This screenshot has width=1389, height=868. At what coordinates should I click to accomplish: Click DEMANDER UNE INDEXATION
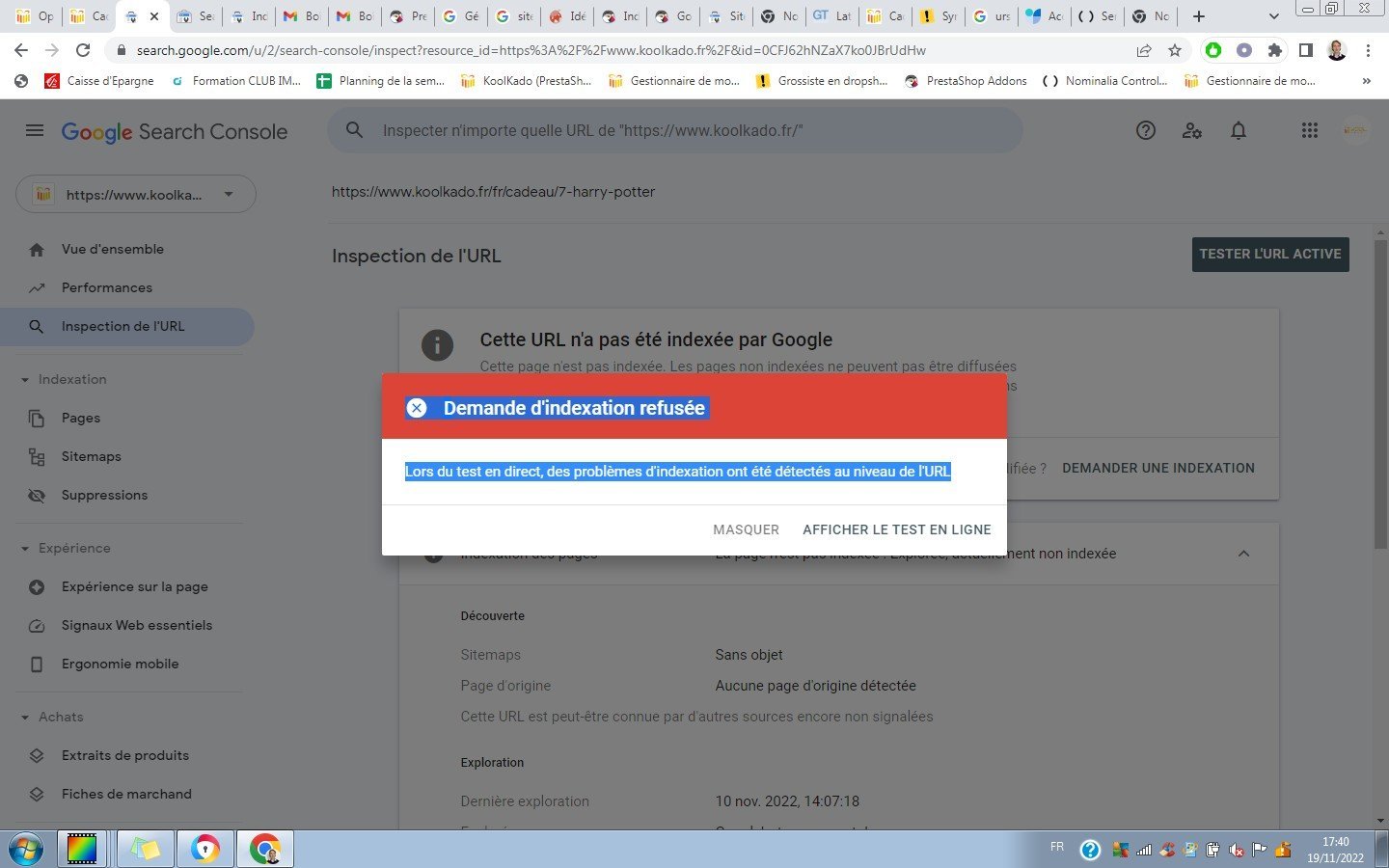point(1158,468)
